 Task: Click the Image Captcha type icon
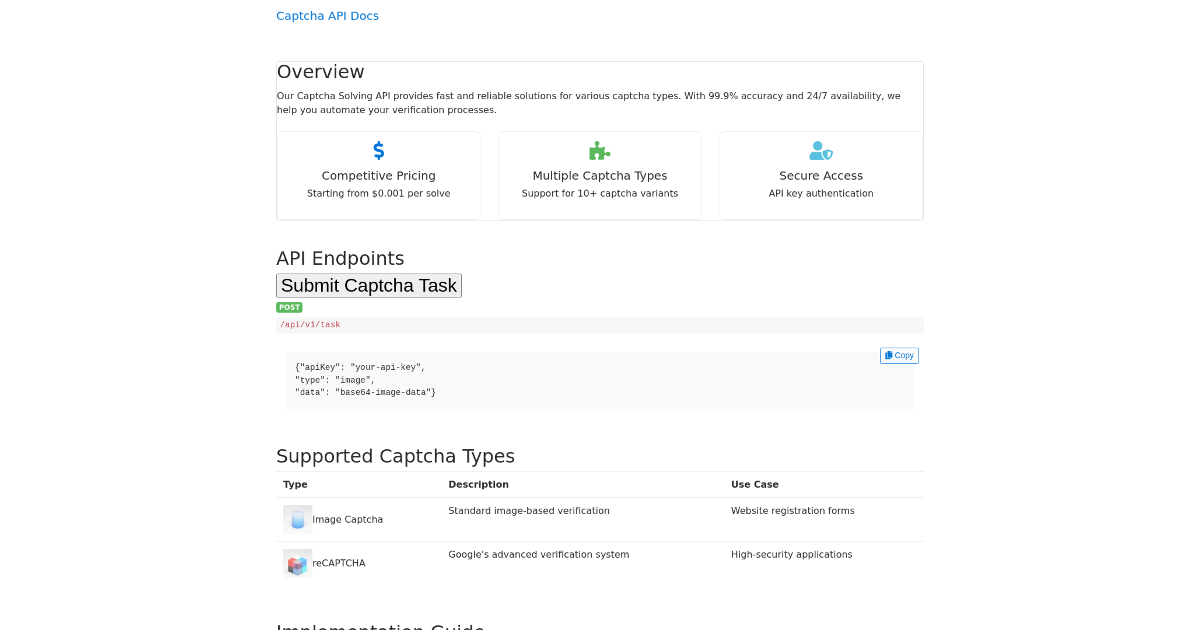(x=297, y=519)
